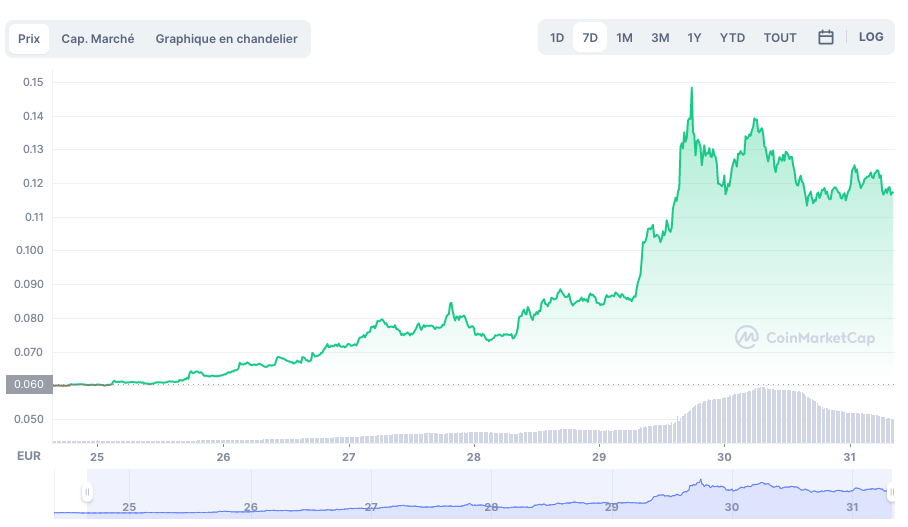Image resolution: width=908 pixels, height=527 pixels.
Task: Grab the left range slider handle
Action: 88,492
